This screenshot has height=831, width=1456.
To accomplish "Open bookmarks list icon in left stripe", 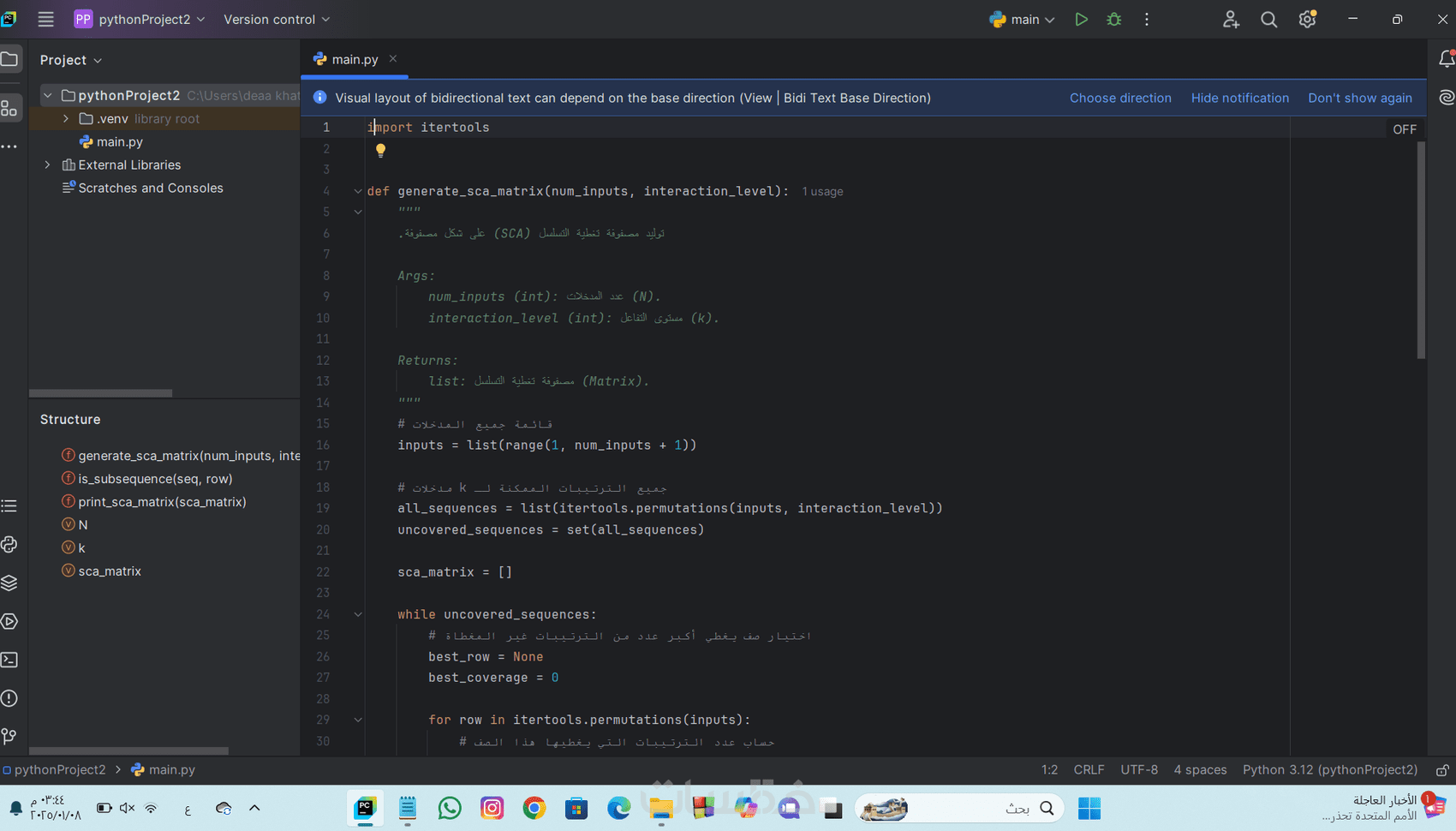I will [x=9, y=506].
